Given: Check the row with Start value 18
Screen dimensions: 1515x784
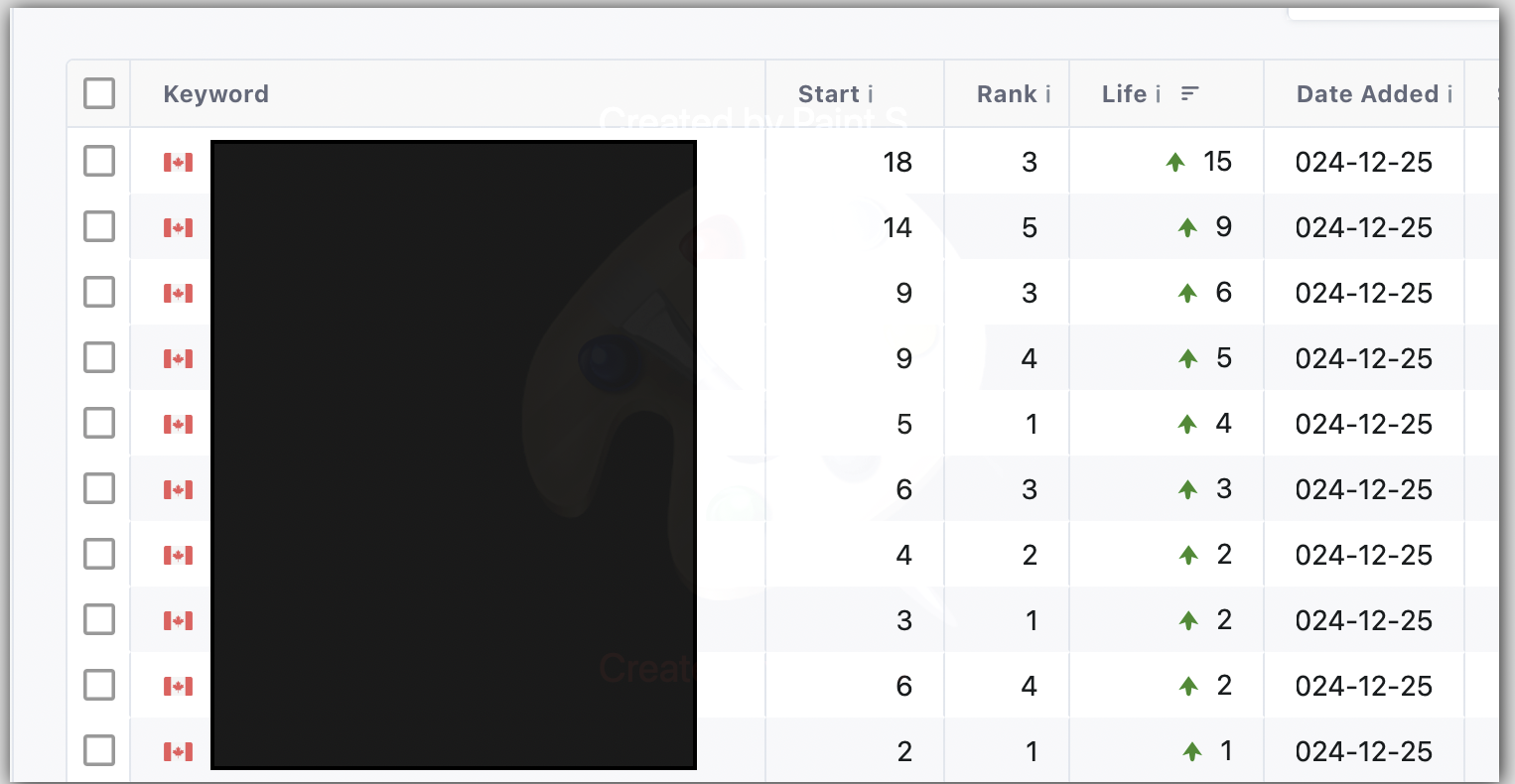Looking at the screenshot, I should [x=99, y=161].
